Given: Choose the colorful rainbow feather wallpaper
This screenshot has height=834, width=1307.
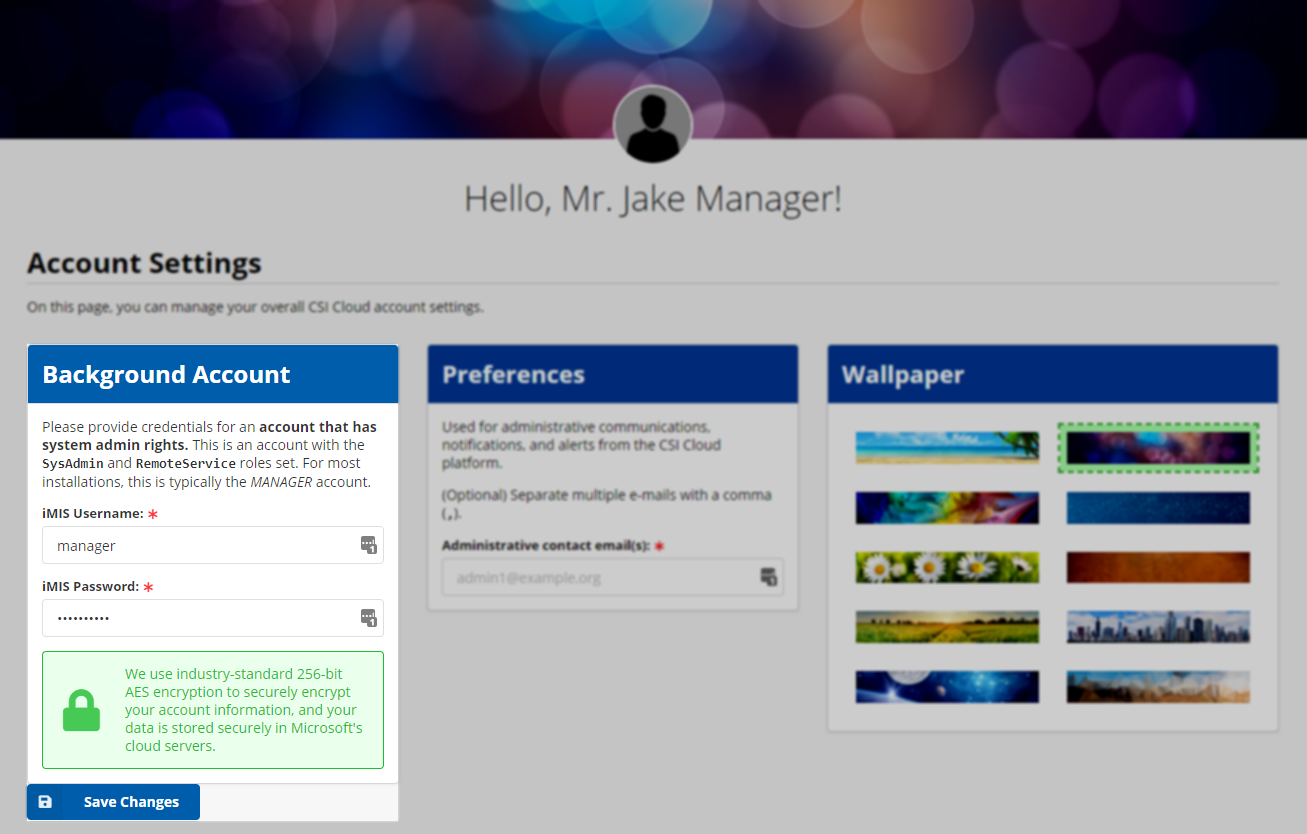Looking at the screenshot, I should click(947, 508).
